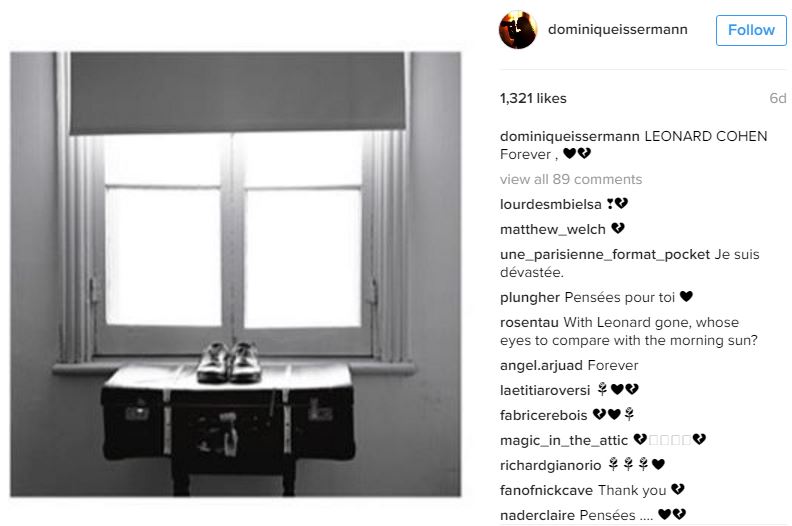Visit fanofnickcave's profile
This screenshot has width=792, height=526.
pyautogui.click(x=547, y=490)
